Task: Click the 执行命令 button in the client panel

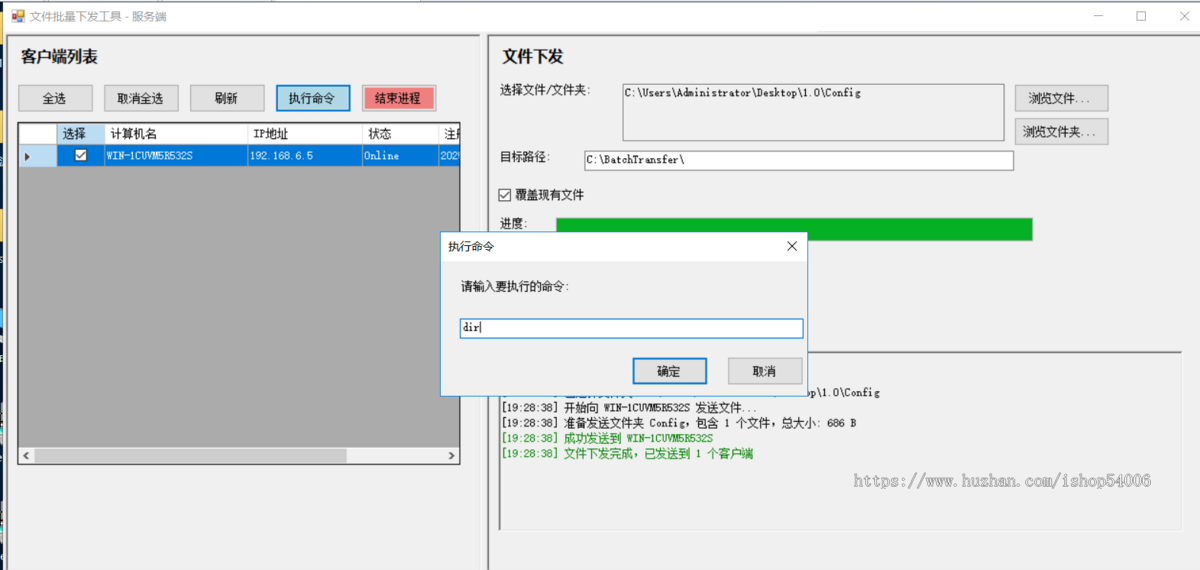Action: point(313,98)
